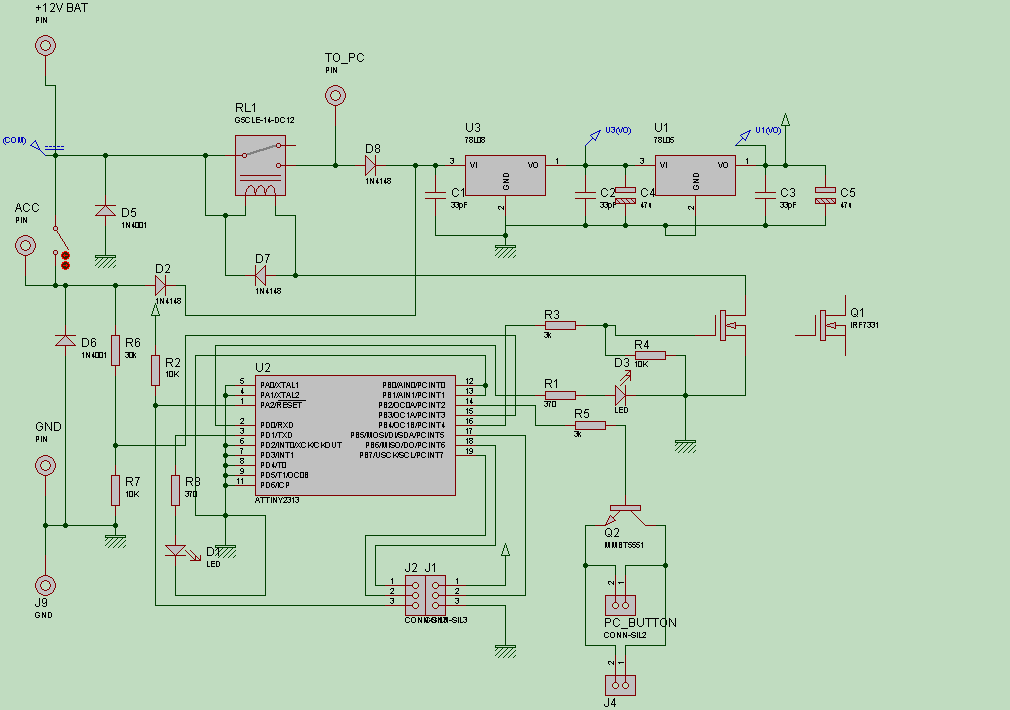This screenshot has width=1010, height=710.
Task: Select electrolytic capacitor C4
Action: [625, 195]
